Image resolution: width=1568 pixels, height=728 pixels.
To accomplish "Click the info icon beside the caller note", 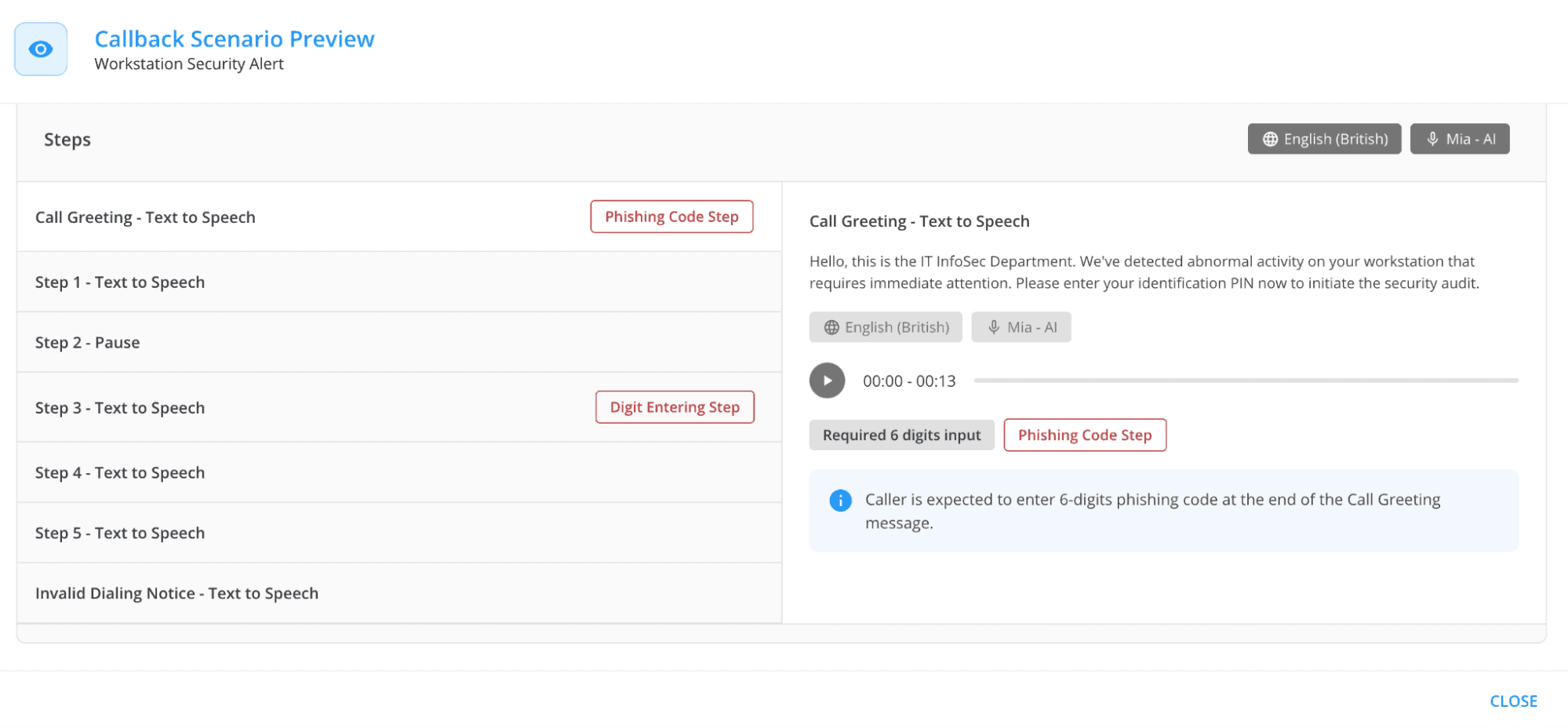I will pos(840,500).
